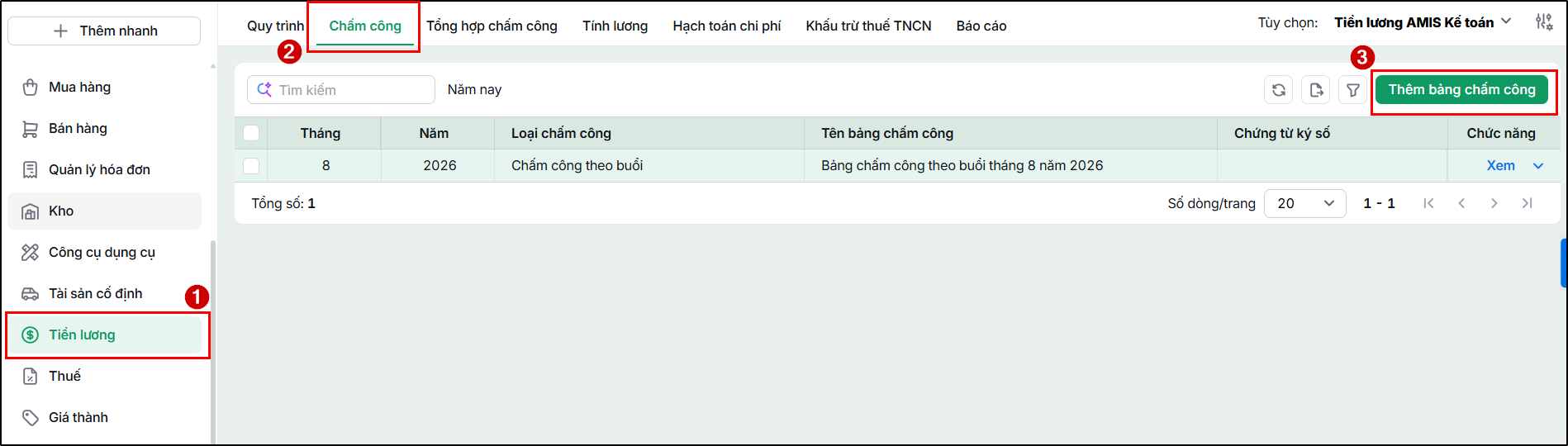Click the Thêm nhanh button
Viewport: 1568px width, 446px height.
point(104,31)
